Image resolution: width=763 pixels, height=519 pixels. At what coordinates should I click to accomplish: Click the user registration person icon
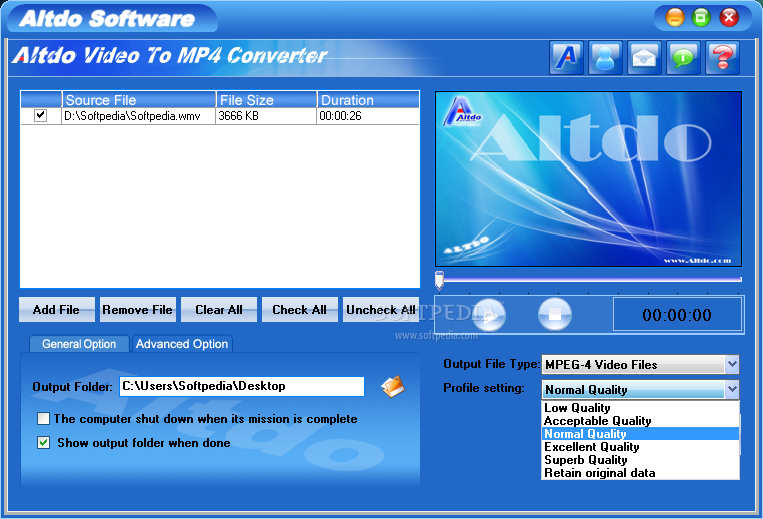pyautogui.click(x=605, y=58)
